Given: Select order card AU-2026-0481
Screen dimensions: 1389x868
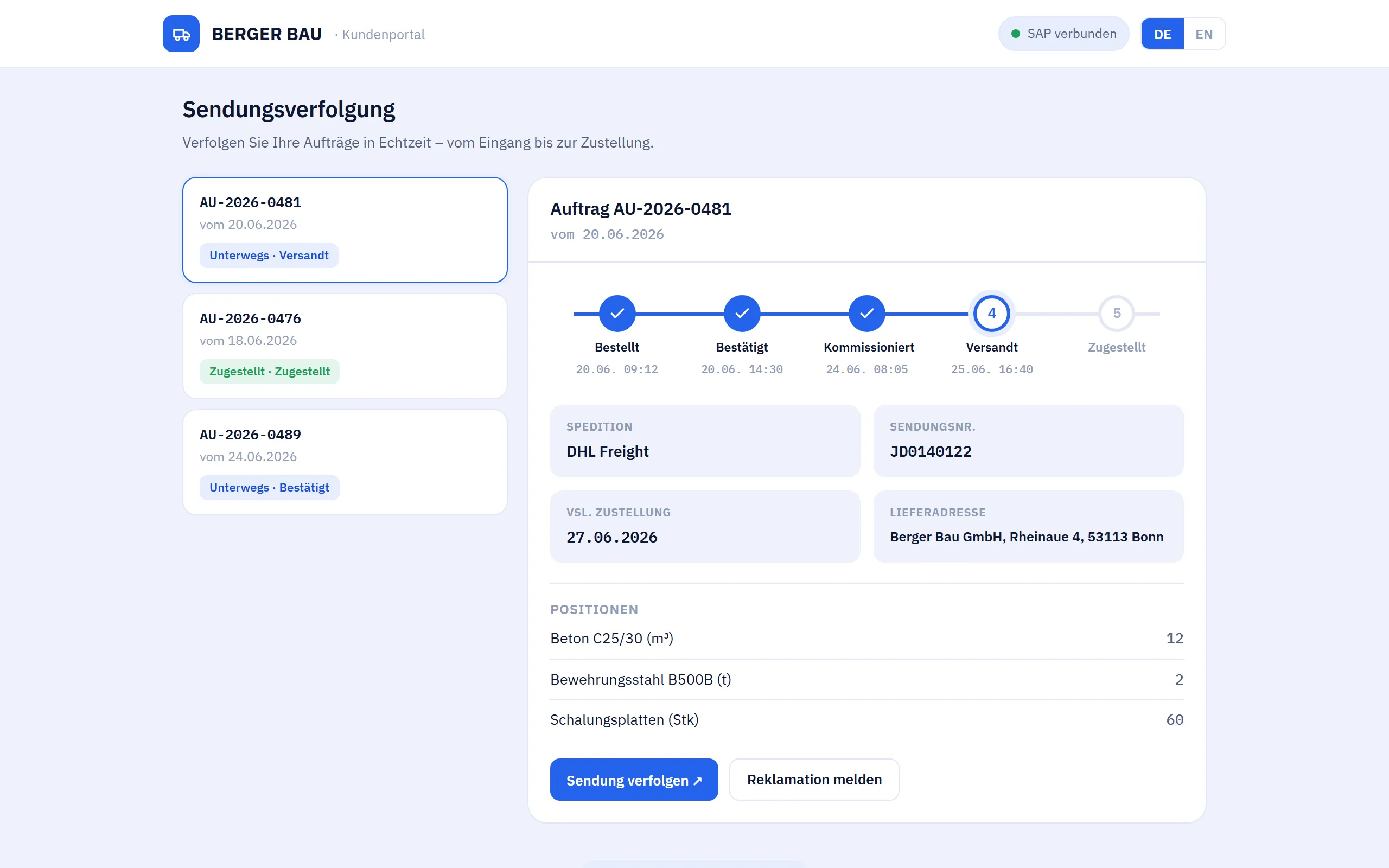Looking at the screenshot, I should pos(345,229).
